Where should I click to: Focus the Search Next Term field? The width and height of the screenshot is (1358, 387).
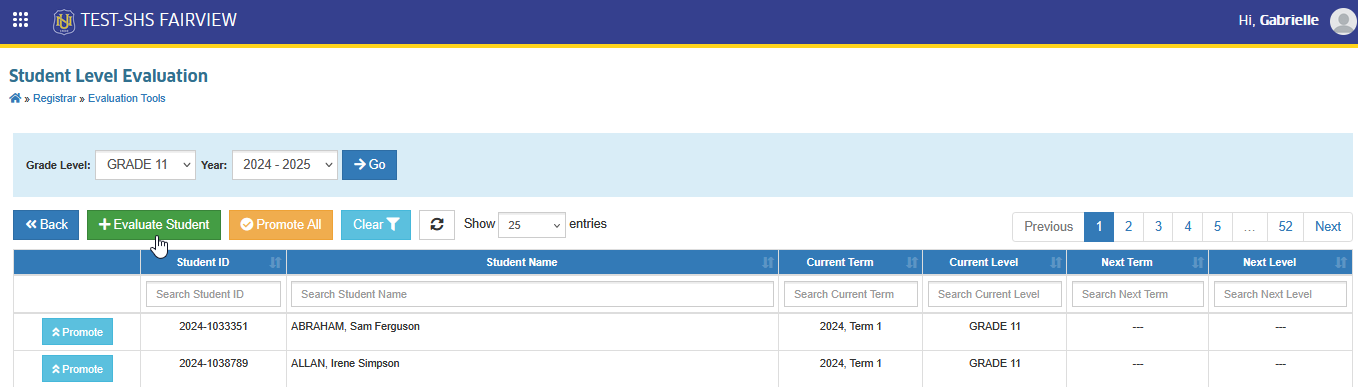[1138, 294]
